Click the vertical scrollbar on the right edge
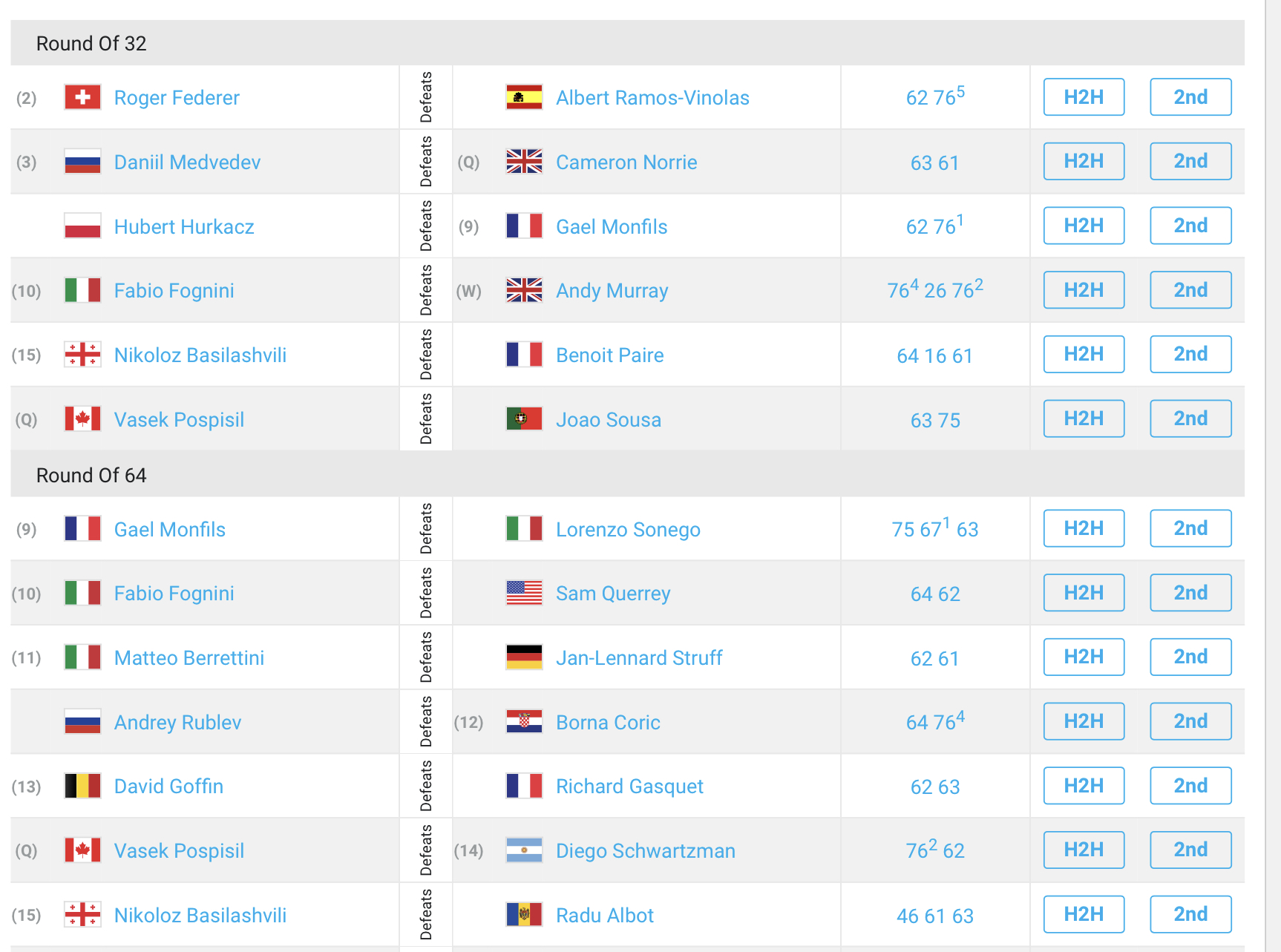Viewport: 1281px width, 952px height. 1273,476
